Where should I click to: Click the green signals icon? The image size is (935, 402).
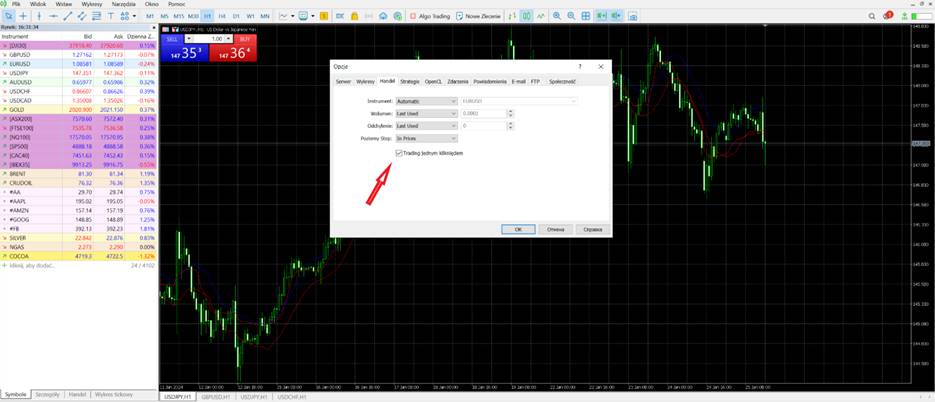point(398,16)
